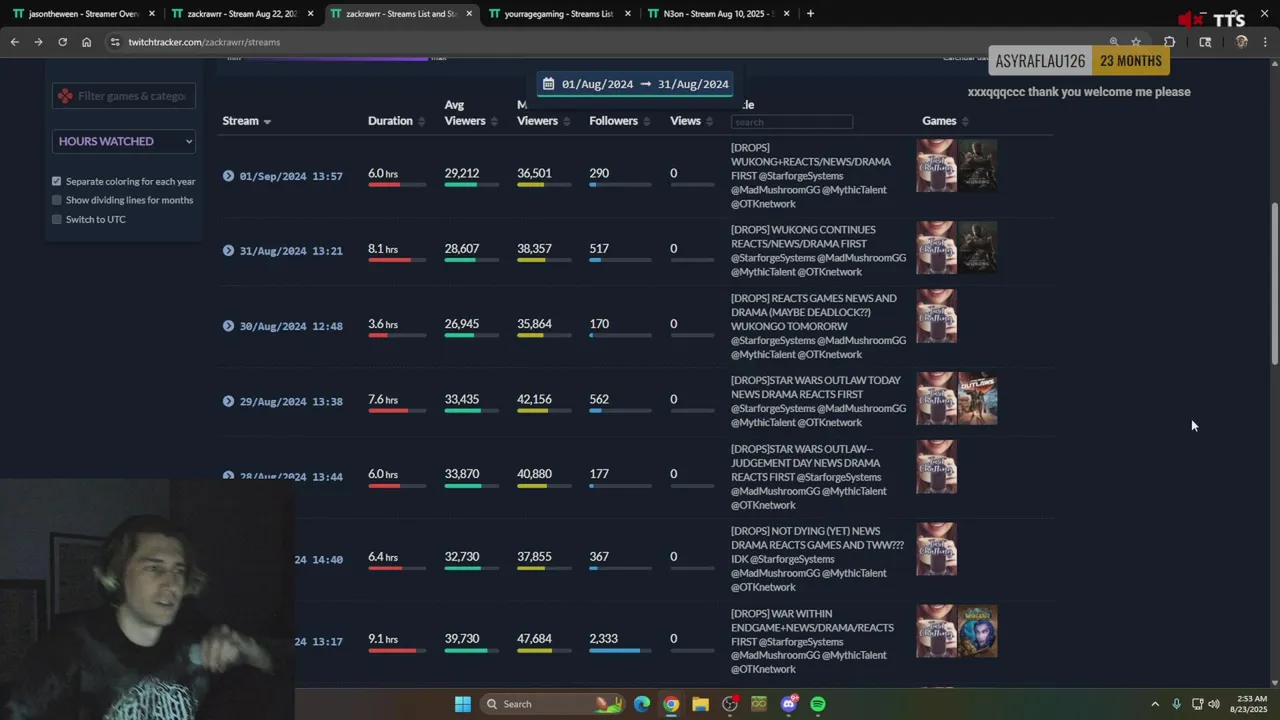
Task: Click the arrow icon beside 30/Aug/2024 stream
Action: (228, 326)
